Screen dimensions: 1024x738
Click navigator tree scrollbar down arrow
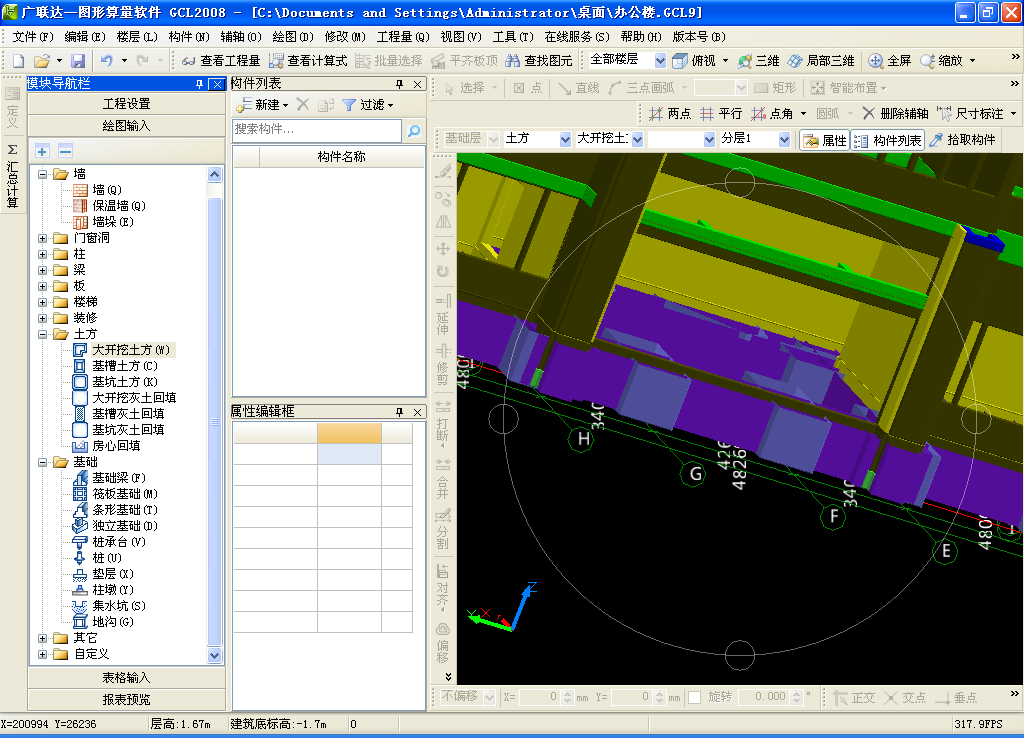(214, 655)
